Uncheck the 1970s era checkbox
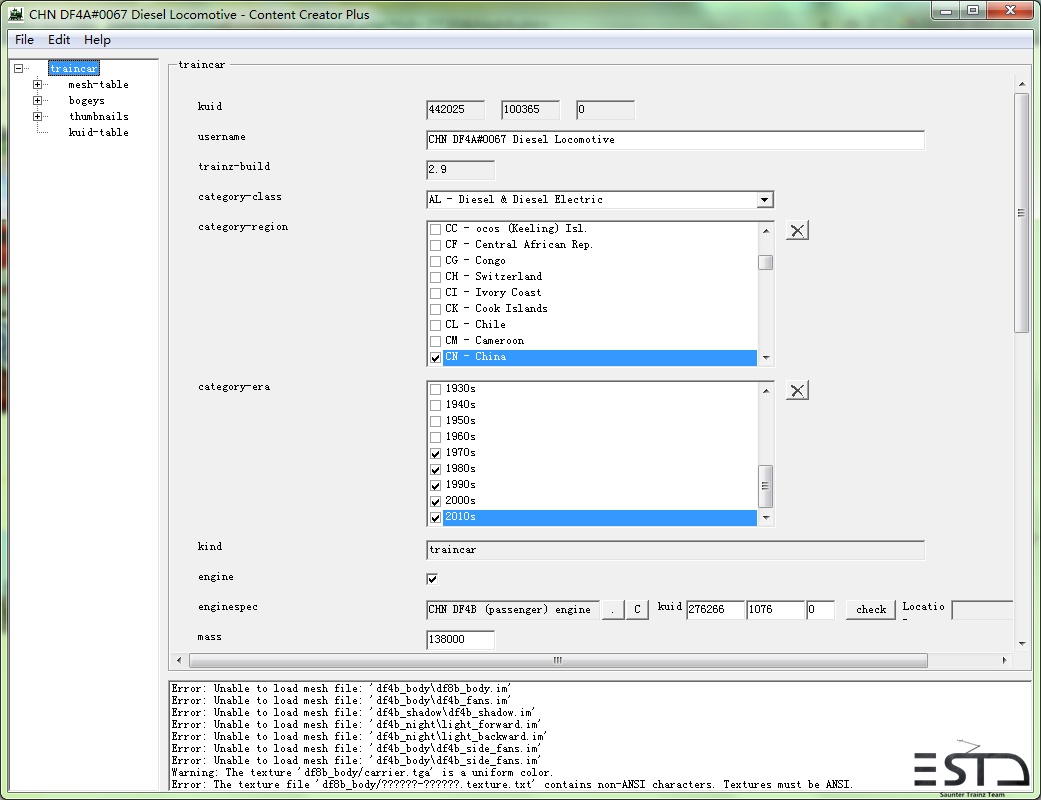 [x=436, y=453]
